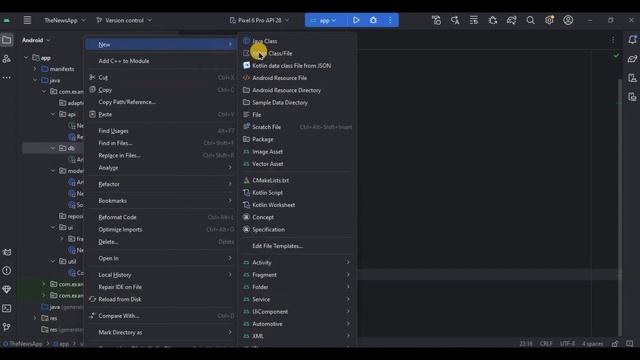Open the IDE settings gear

[549, 20]
